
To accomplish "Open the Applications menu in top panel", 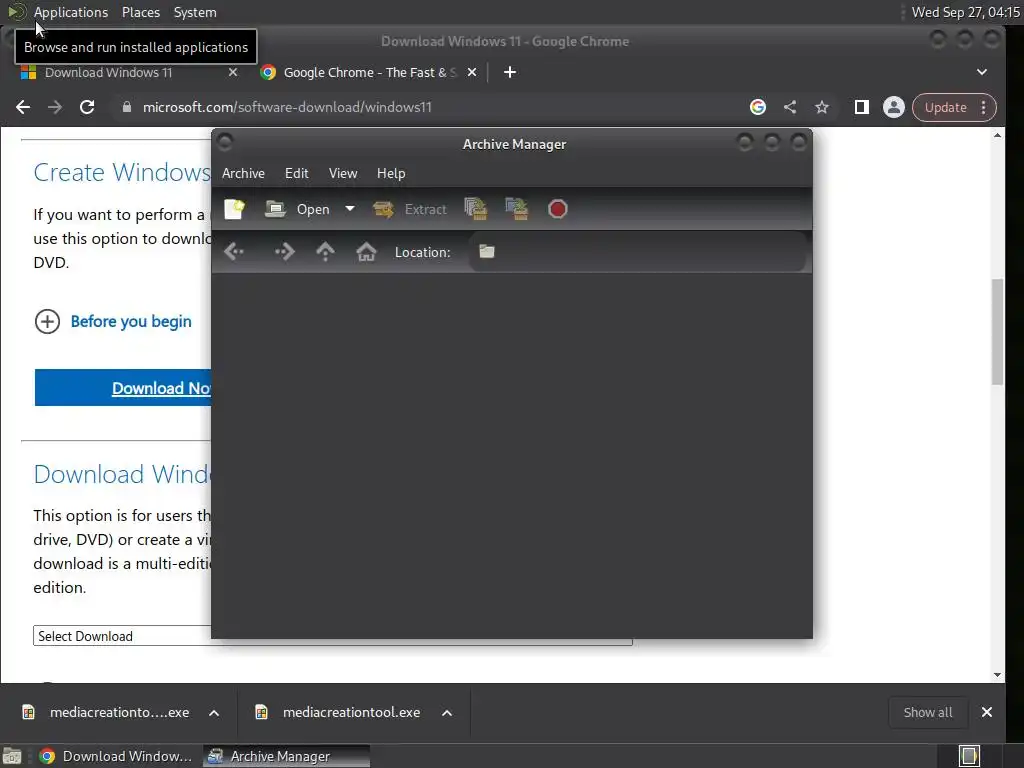I will 71,12.
